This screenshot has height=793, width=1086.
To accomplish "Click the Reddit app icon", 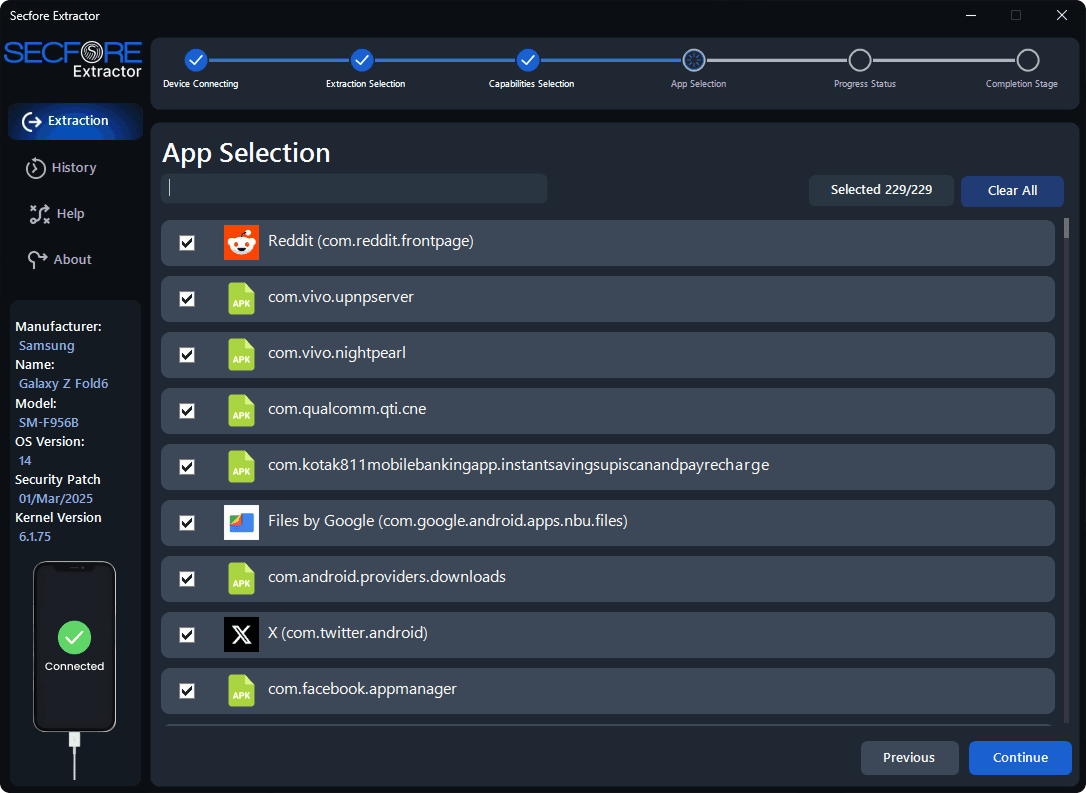I will tap(241, 242).
